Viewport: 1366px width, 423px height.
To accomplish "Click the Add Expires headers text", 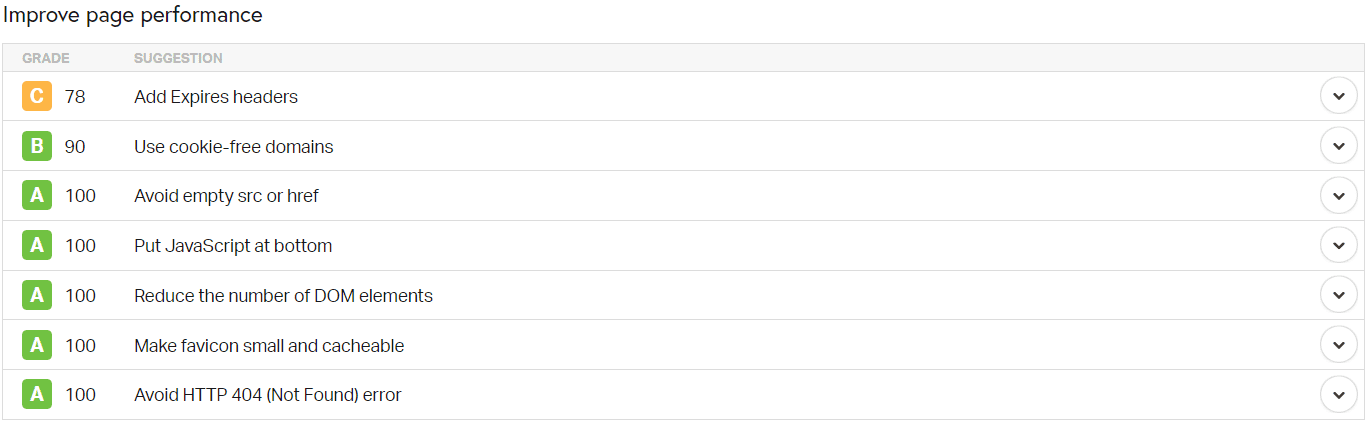I will click(x=216, y=97).
